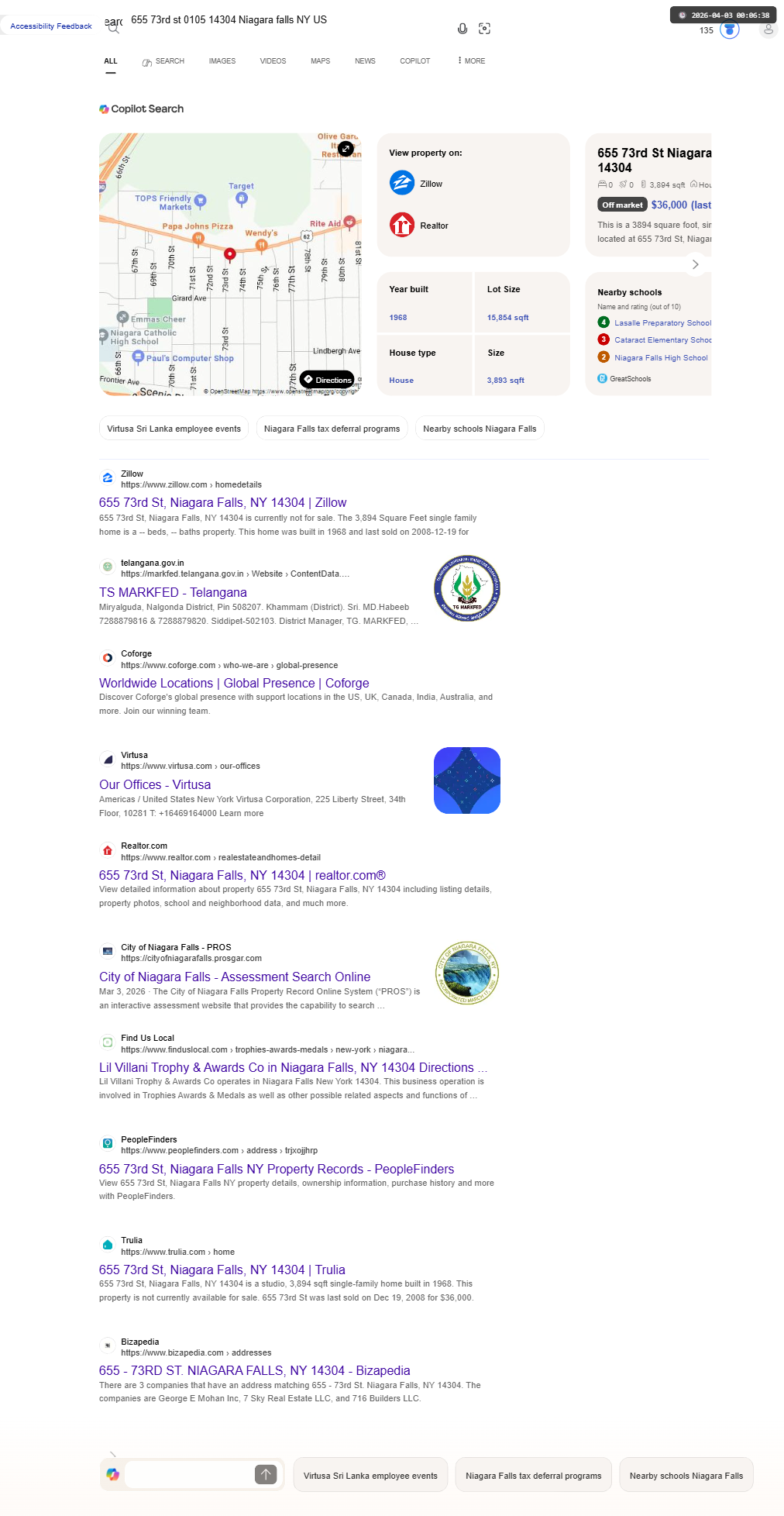This screenshot has height=1516, width=784.
Task: Open visual search camera icon
Action: (485, 29)
